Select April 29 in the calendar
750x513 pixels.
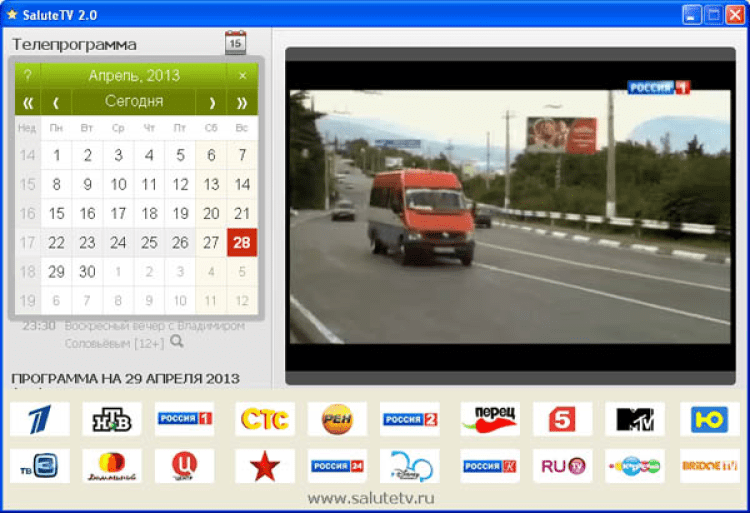[x=56, y=272]
